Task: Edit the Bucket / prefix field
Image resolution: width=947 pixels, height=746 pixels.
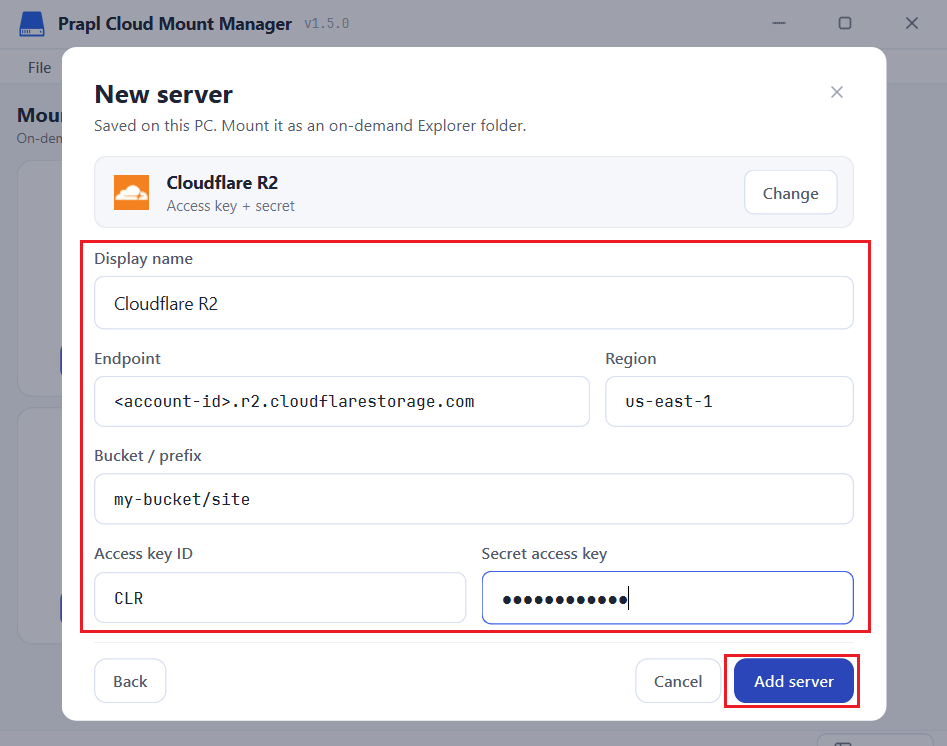Action: click(x=474, y=499)
